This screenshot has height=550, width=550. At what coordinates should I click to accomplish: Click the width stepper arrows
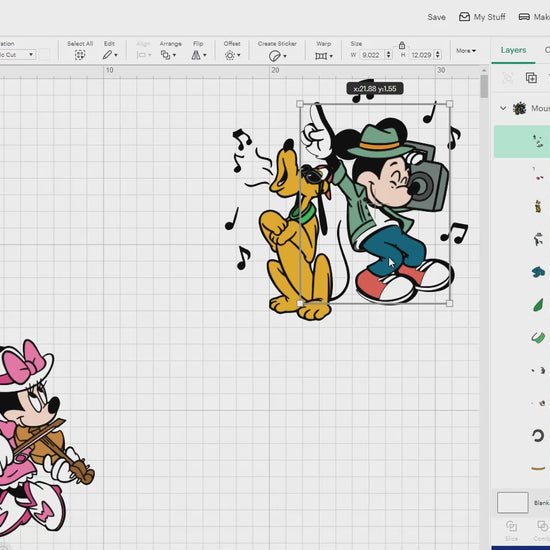pos(388,55)
